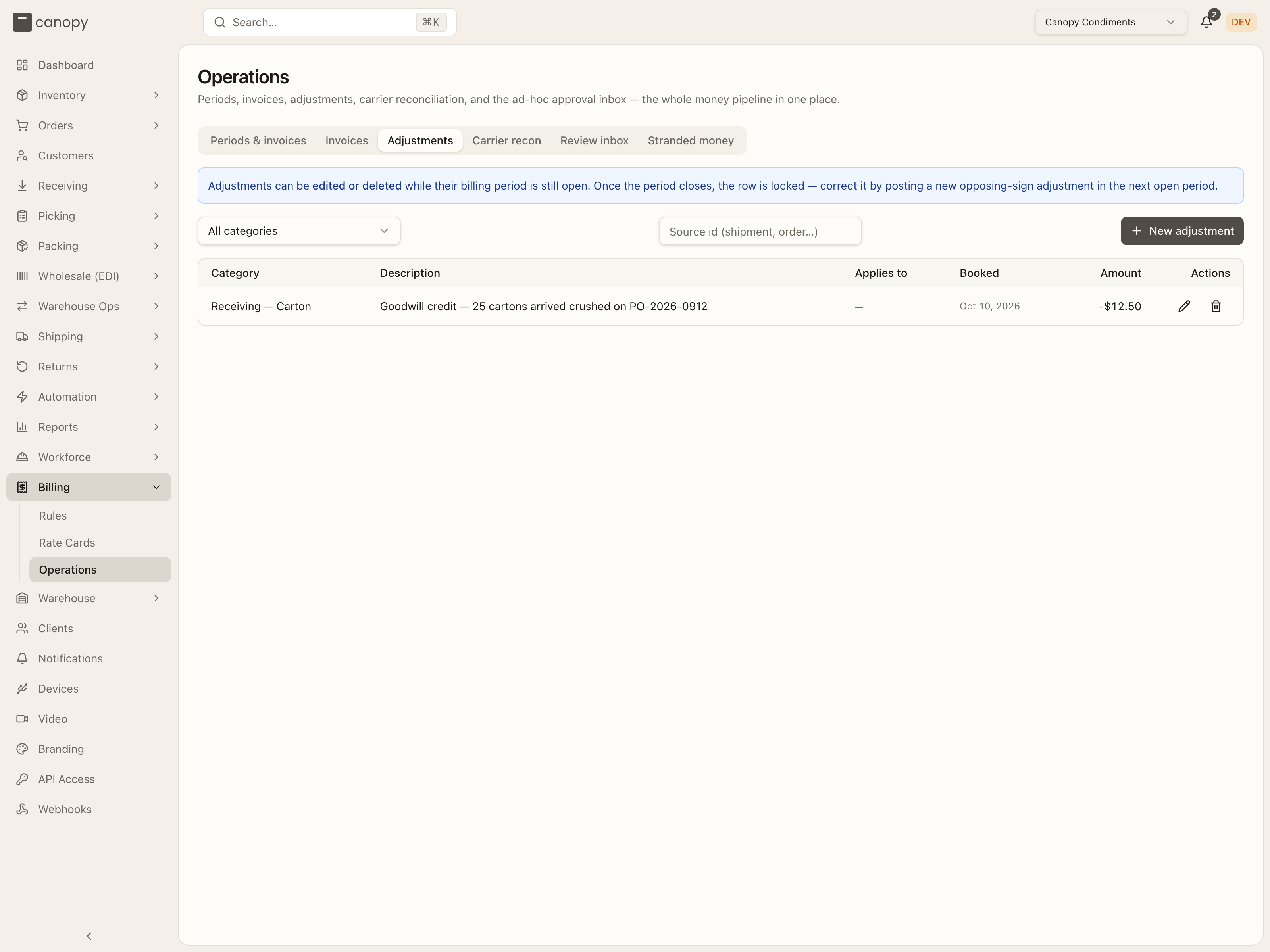
Task: Open API Access in the sidebar
Action: [x=89, y=779]
